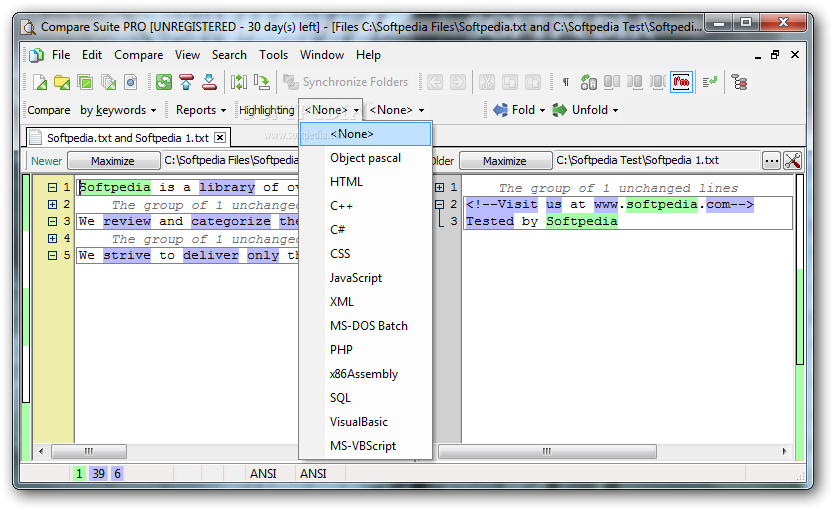Open the by keywords dropdown
The height and width of the screenshot is (510, 834).
[x=118, y=110]
